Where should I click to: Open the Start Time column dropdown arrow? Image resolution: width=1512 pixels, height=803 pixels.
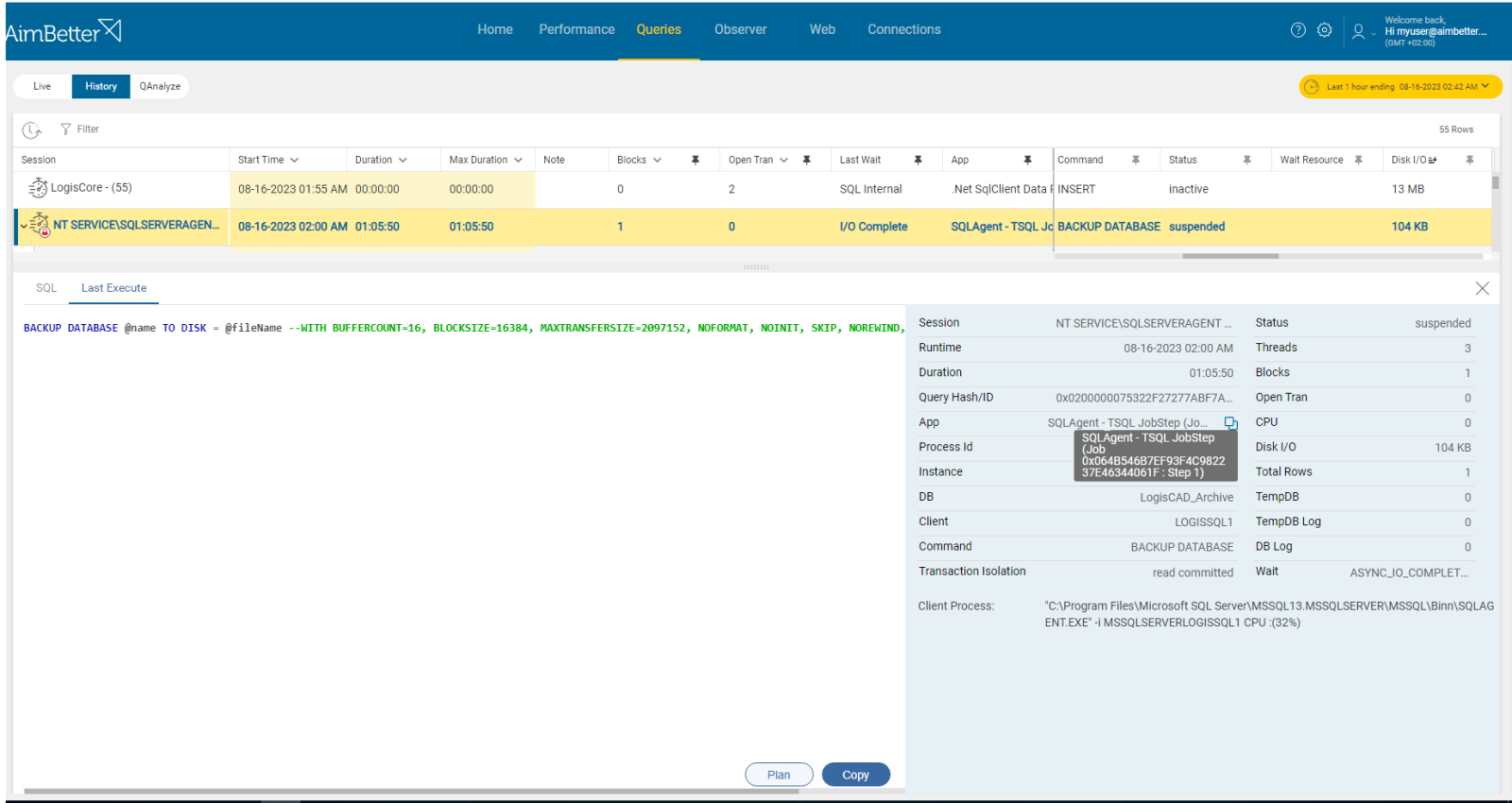click(x=295, y=160)
